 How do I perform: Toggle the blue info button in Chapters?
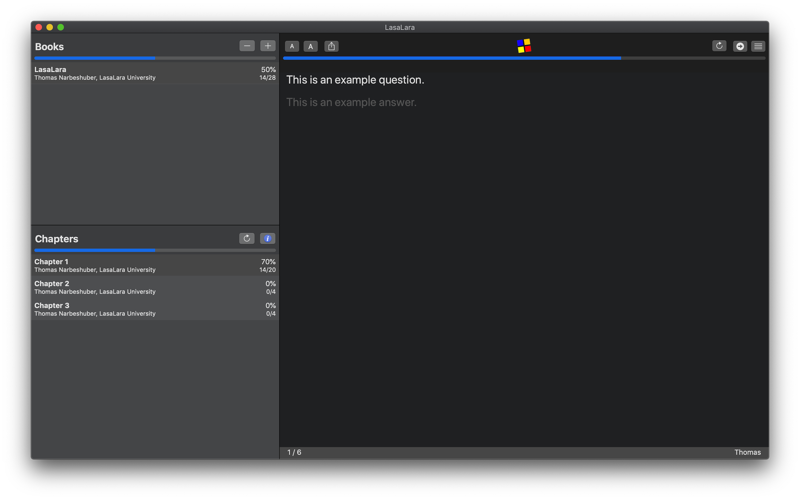point(268,238)
